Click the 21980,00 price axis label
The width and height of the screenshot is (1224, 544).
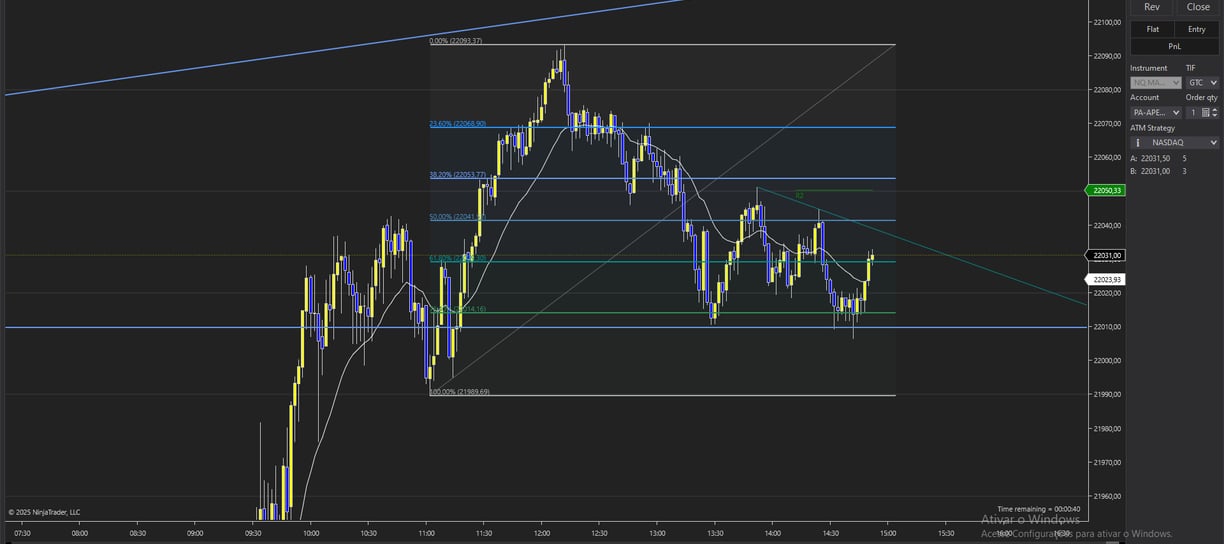1107,429
